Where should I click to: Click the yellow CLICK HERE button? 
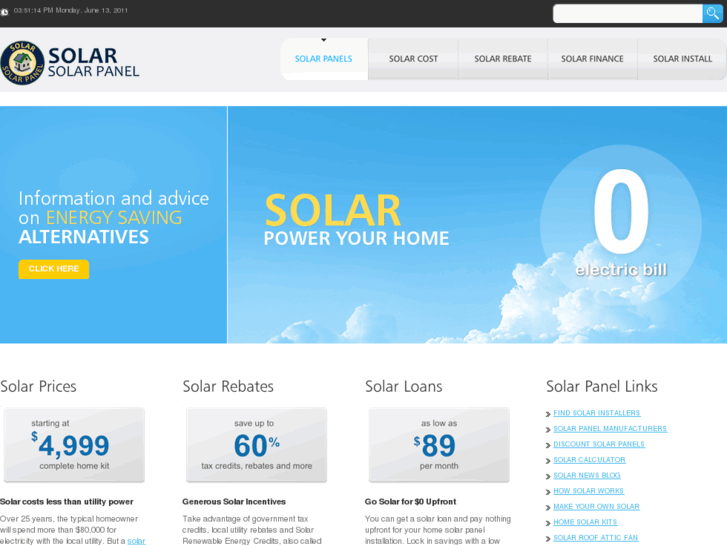click(x=54, y=269)
